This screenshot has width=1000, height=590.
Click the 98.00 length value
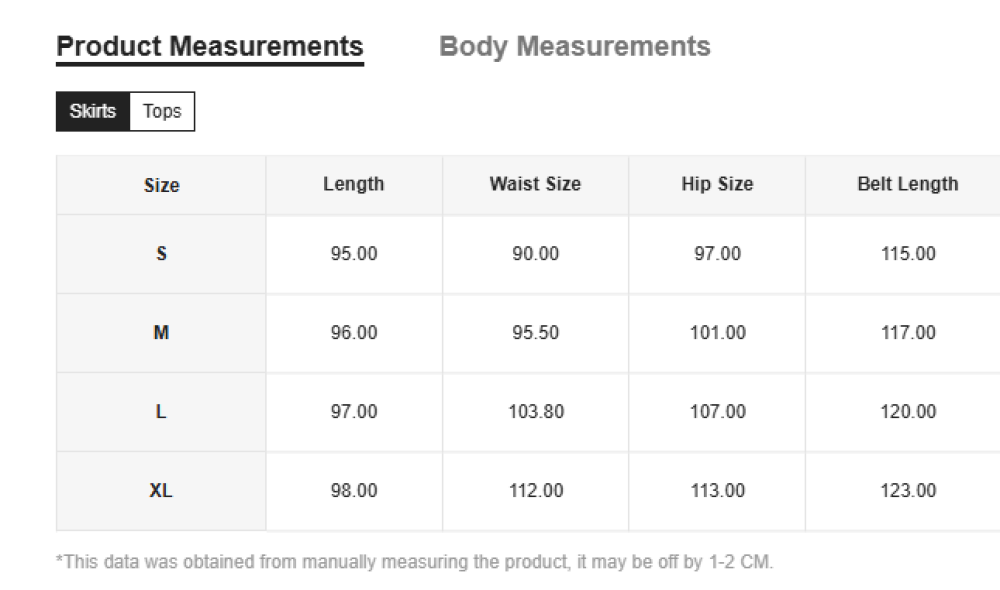tap(354, 491)
